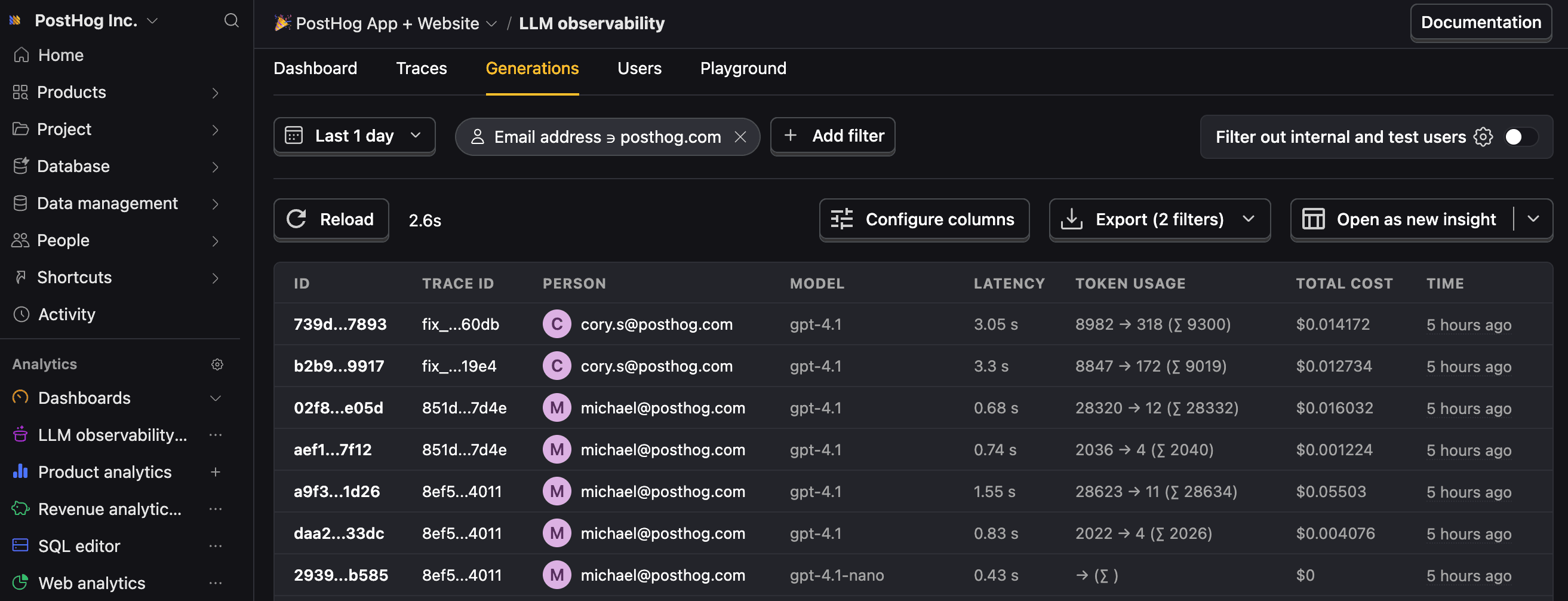Expand the Shortcuts menu chevron
The width and height of the screenshot is (1568, 601).
[x=216, y=278]
